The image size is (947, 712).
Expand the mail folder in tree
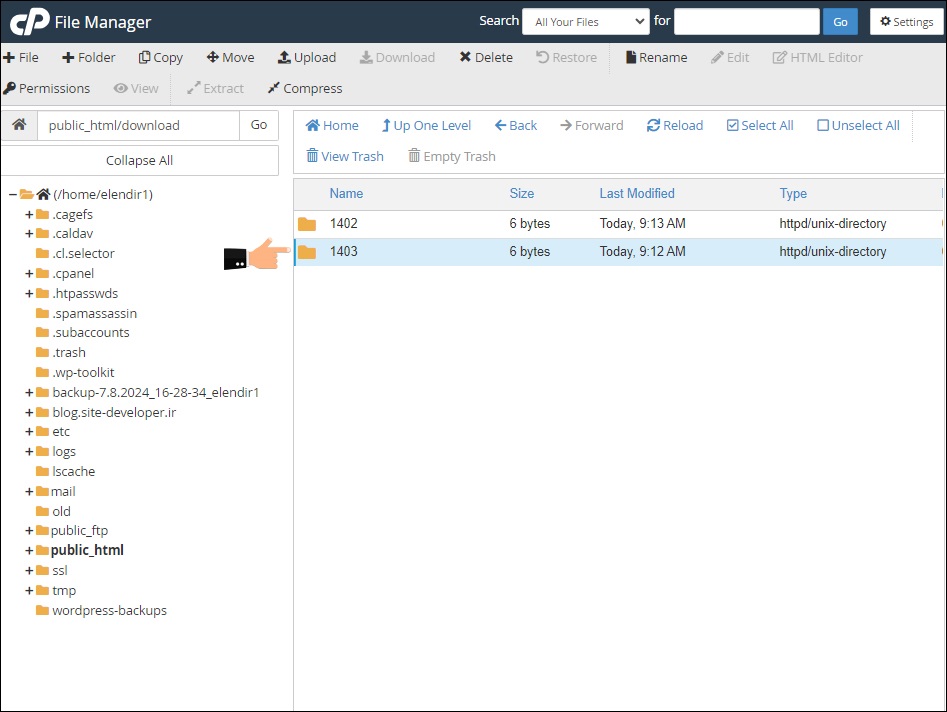point(29,492)
